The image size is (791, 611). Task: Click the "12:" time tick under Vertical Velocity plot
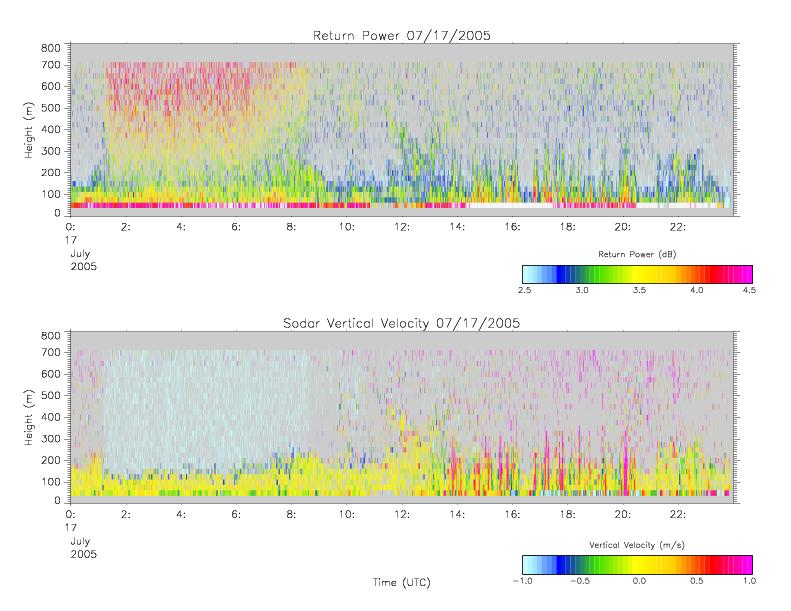coord(402,515)
